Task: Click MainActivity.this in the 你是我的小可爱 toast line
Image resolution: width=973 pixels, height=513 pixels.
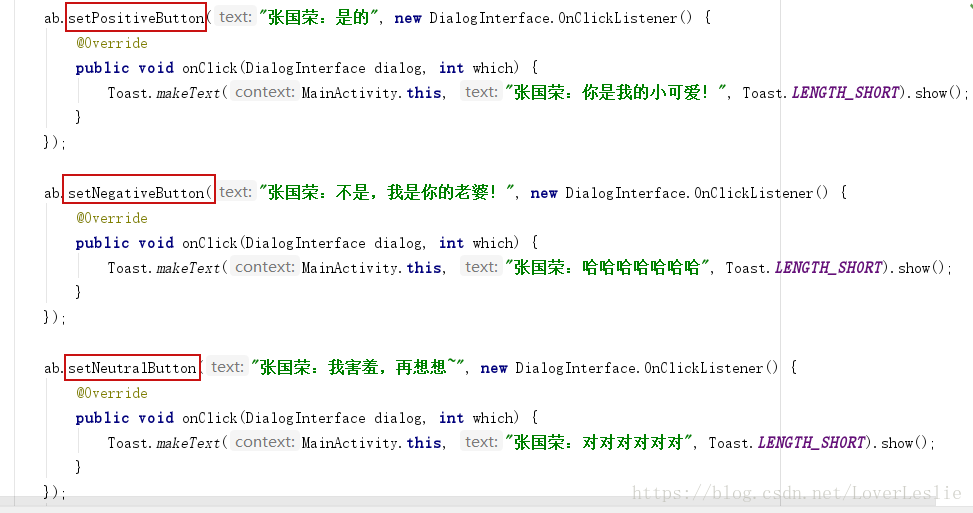Action: pyautogui.click(x=372, y=93)
